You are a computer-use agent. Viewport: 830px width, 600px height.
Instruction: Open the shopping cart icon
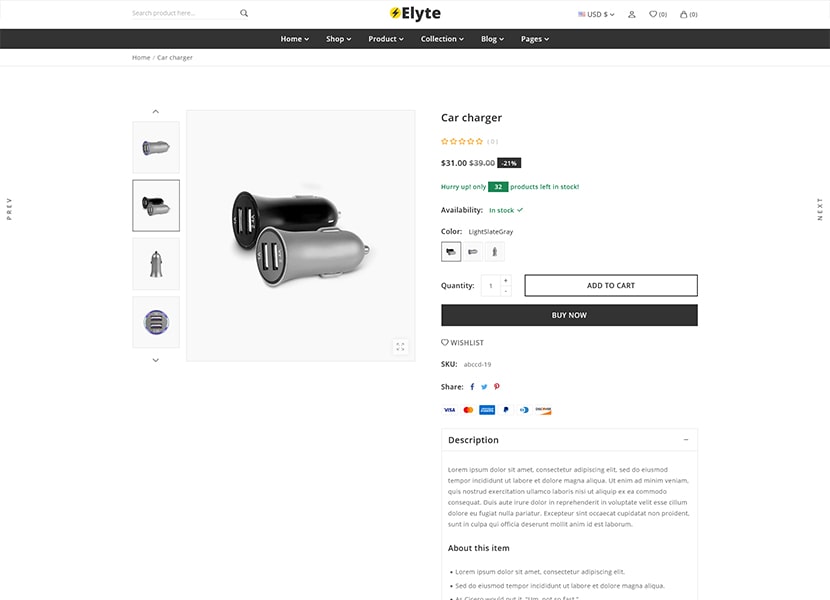tap(684, 14)
